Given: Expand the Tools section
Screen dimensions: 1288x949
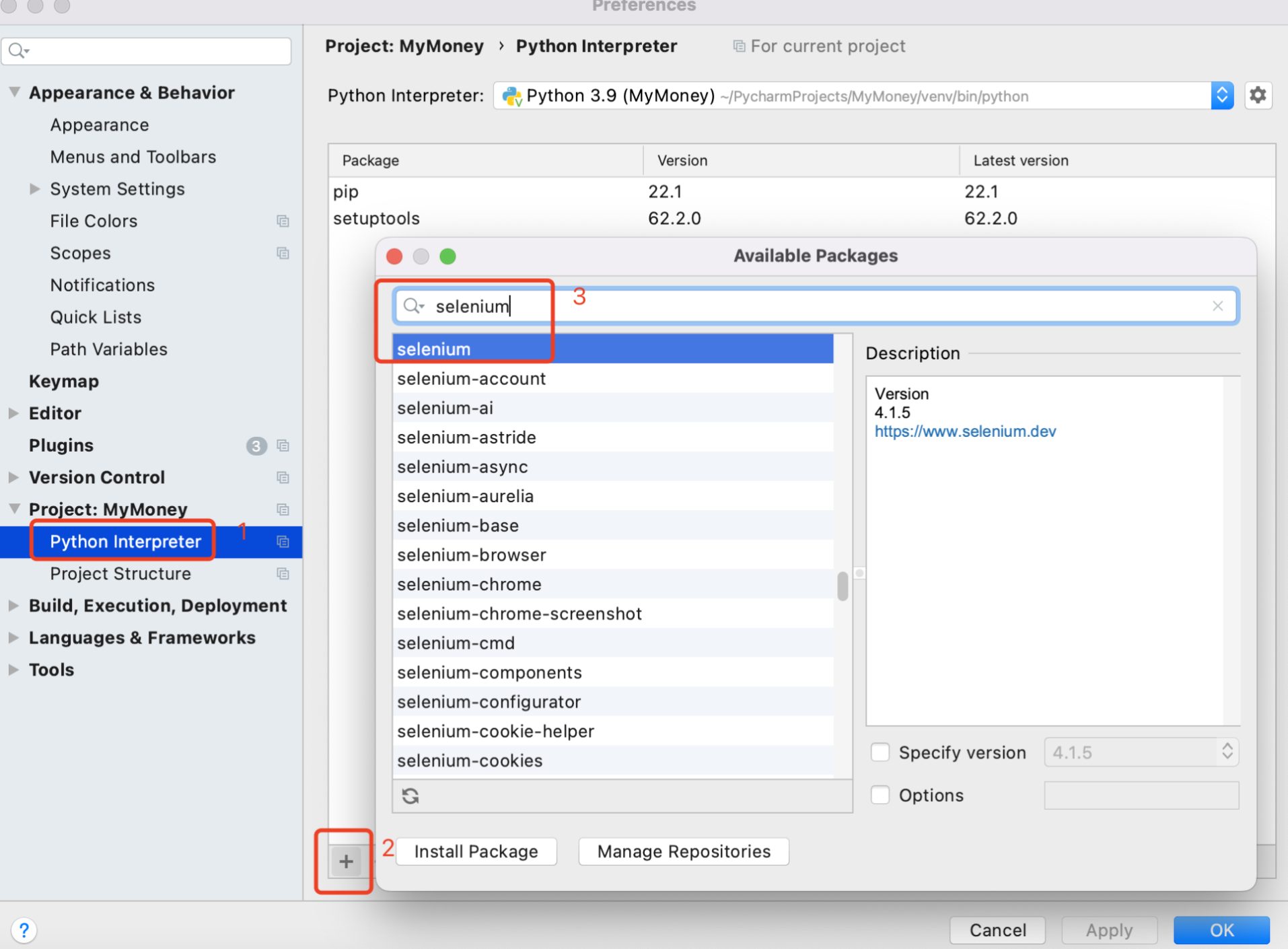Looking at the screenshot, I should [13, 670].
